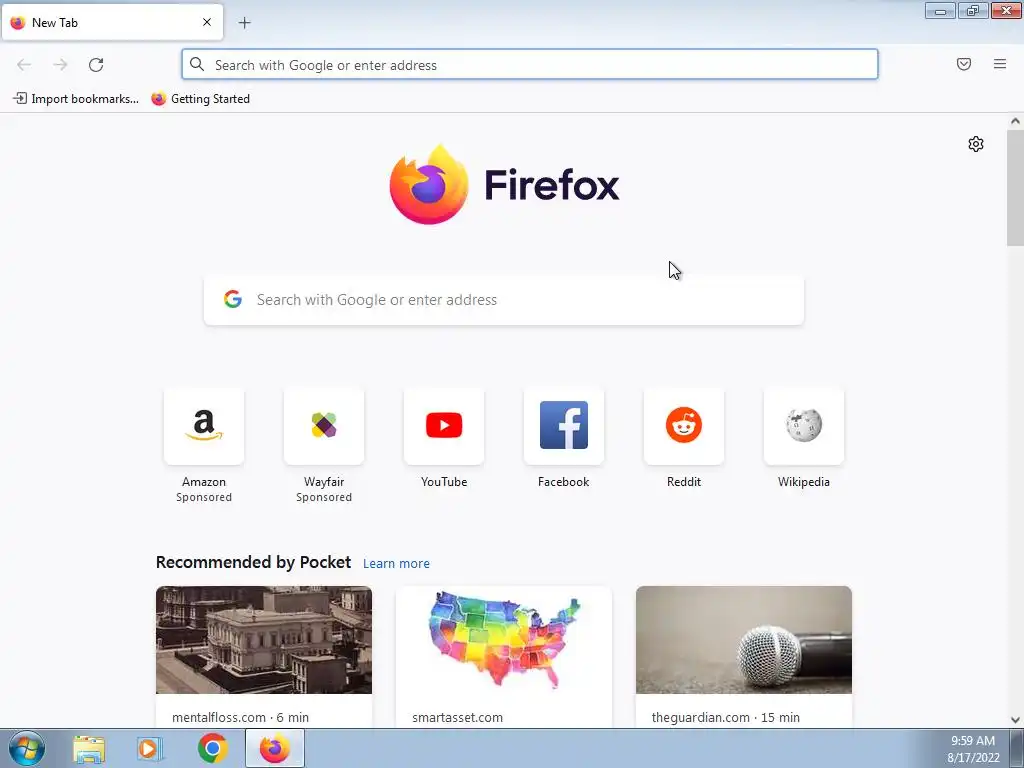Viewport: 1024px width, 768px height.
Task: Reload the current page
Action: [x=96, y=65]
